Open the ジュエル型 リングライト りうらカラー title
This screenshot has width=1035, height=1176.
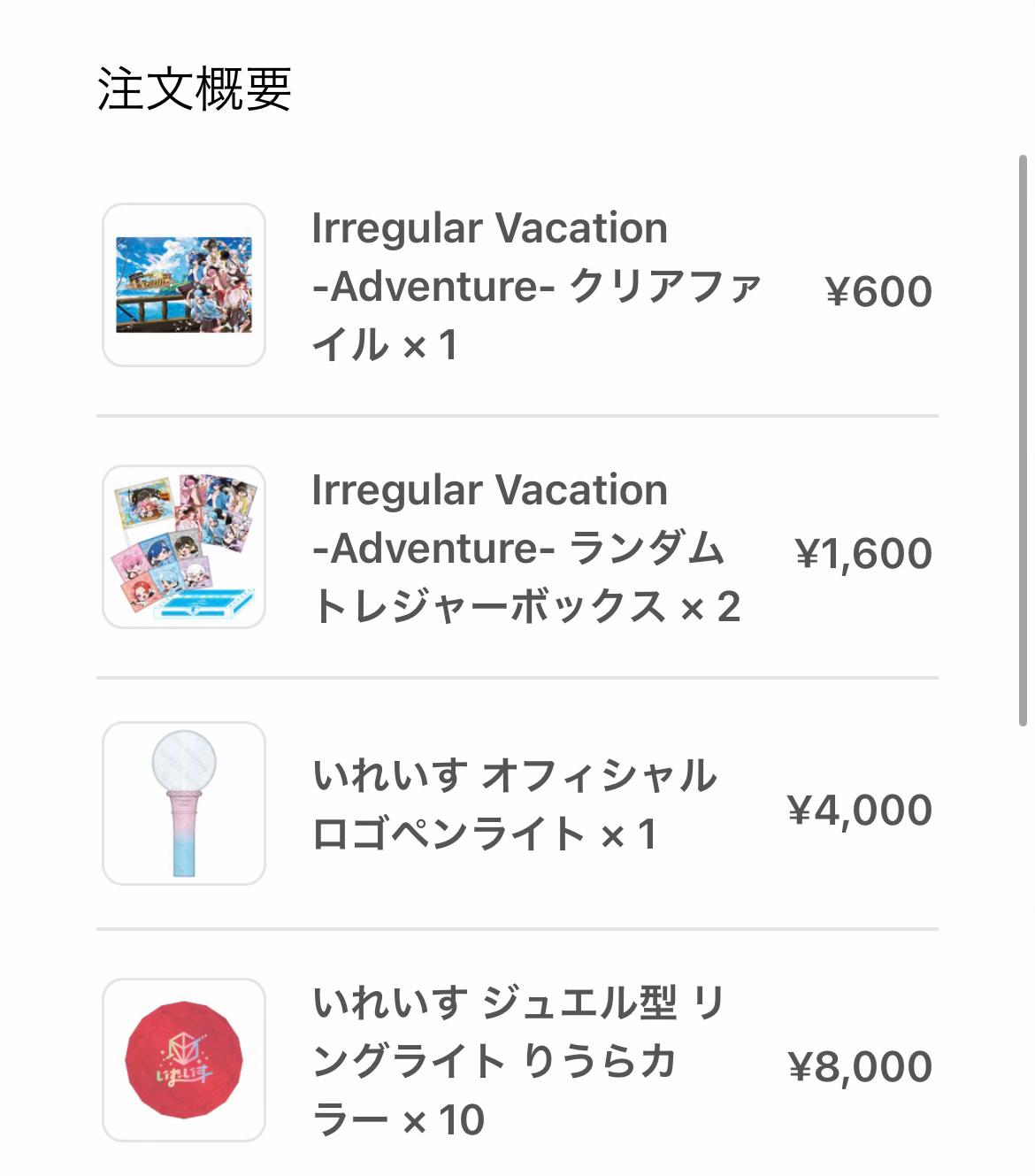(x=517, y=1061)
